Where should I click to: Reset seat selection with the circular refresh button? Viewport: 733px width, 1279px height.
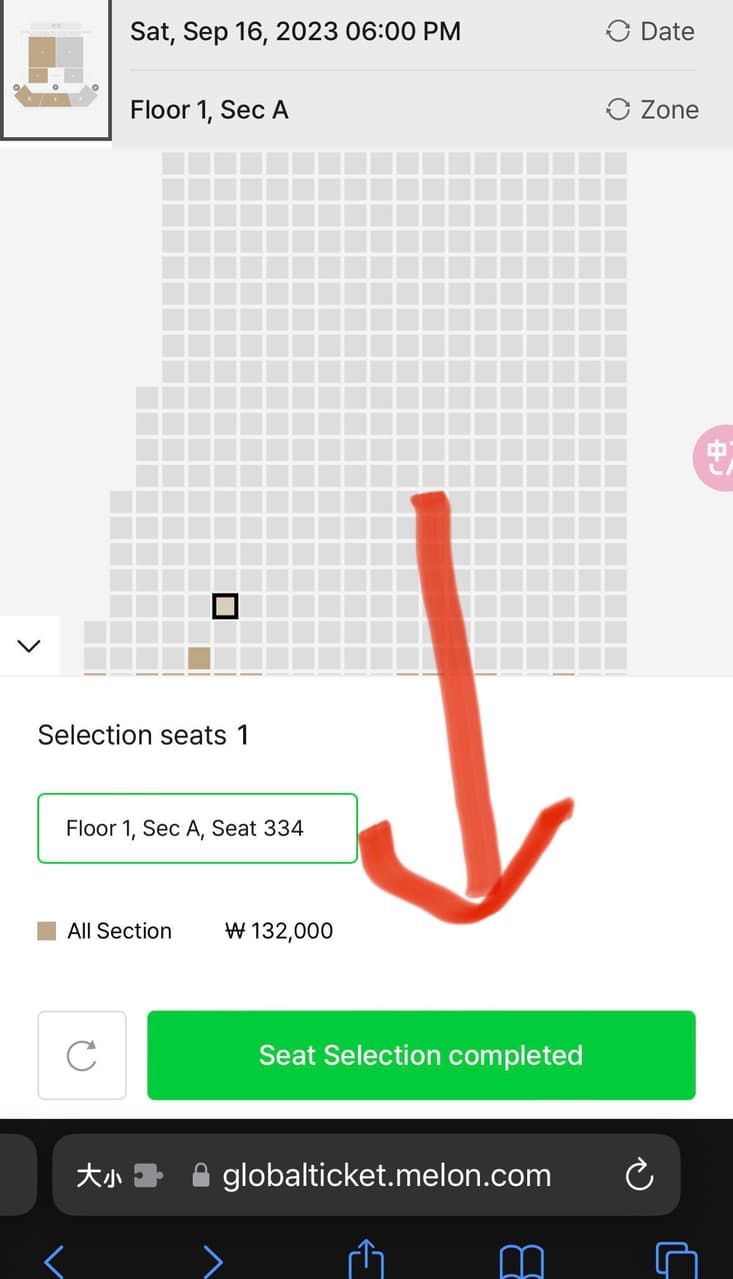point(81,1054)
